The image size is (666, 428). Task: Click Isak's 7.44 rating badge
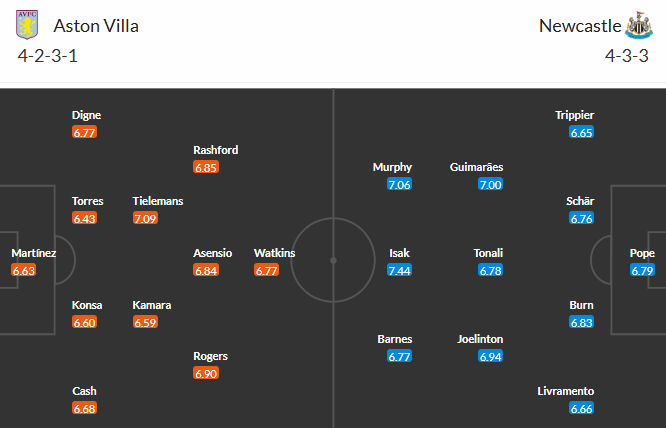coord(400,271)
